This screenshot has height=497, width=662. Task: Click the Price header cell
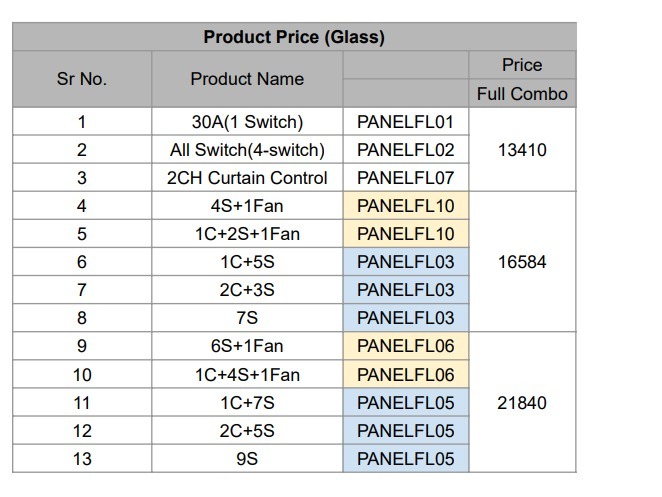pyautogui.click(x=522, y=65)
